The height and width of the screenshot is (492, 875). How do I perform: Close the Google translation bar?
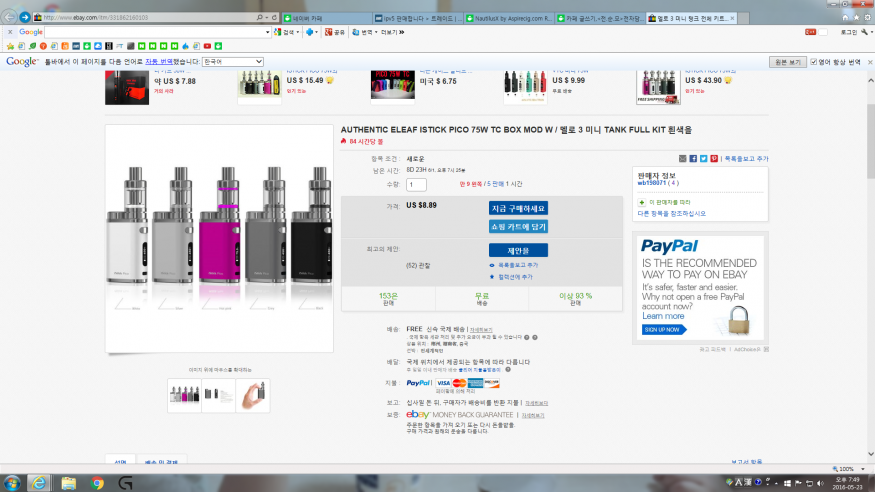point(870,62)
